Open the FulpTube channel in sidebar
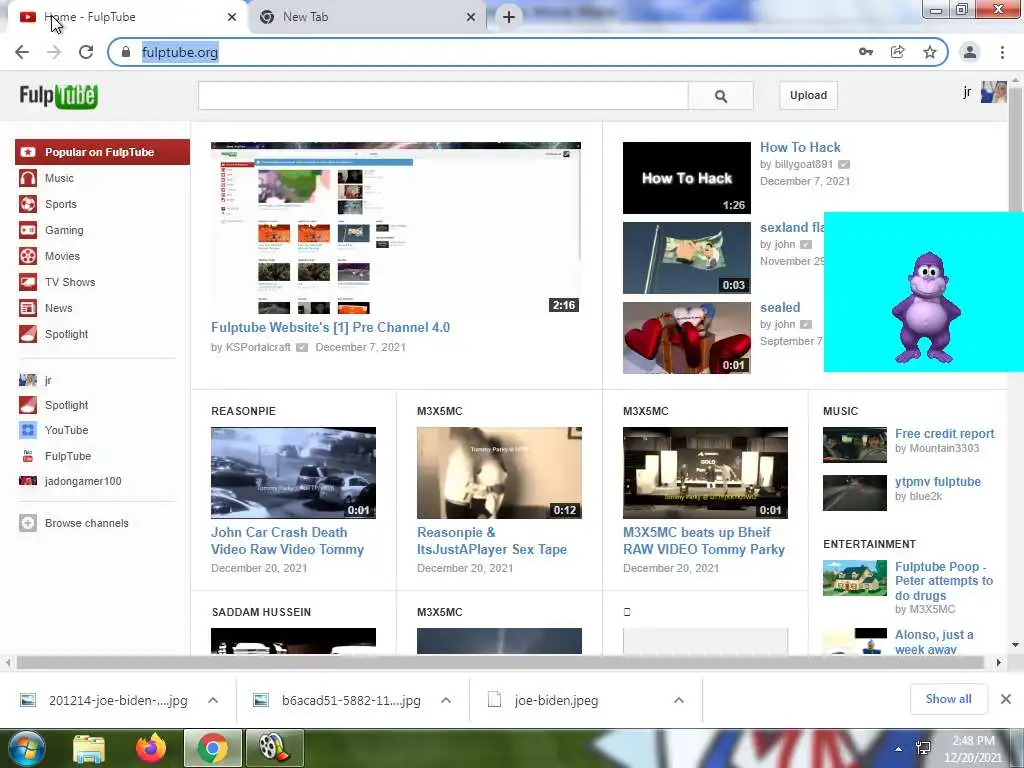The height and width of the screenshot is (768, 1024). 68,456
